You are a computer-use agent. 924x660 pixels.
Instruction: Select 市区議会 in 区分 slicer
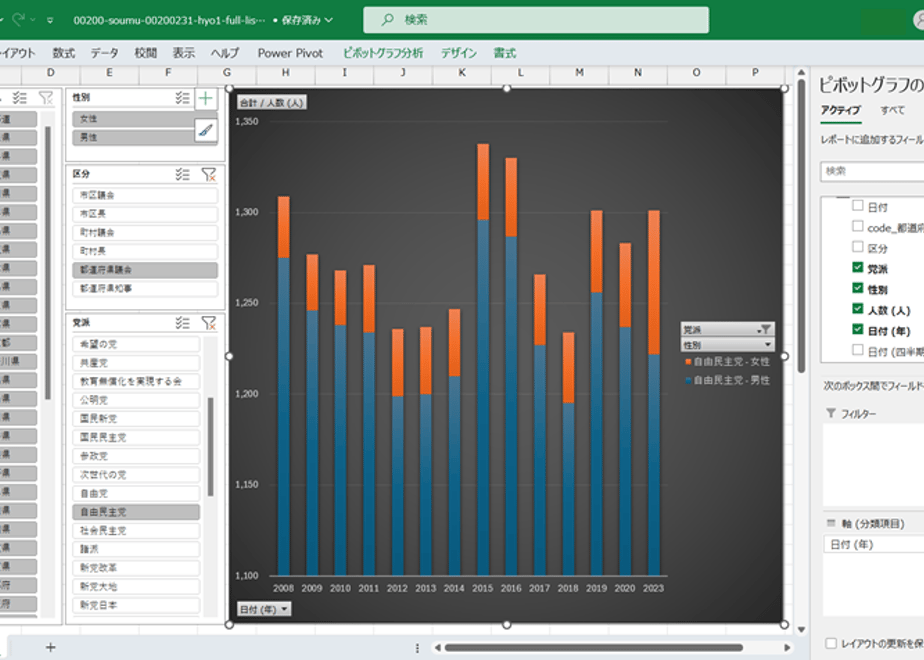pyautogui.click(x=145, y=195)
